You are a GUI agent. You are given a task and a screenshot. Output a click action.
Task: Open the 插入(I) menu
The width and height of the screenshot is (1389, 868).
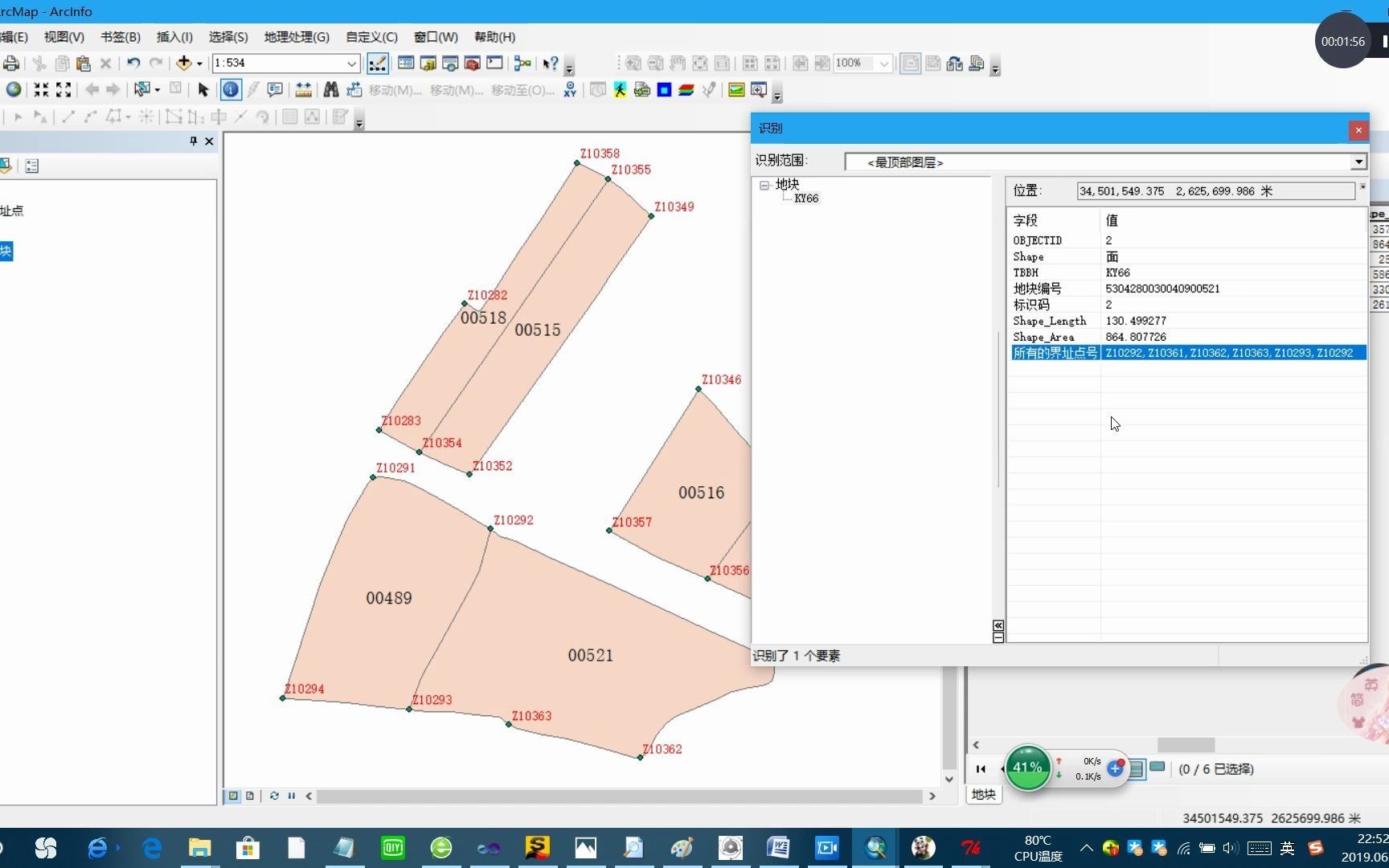(x=174, y=37)
